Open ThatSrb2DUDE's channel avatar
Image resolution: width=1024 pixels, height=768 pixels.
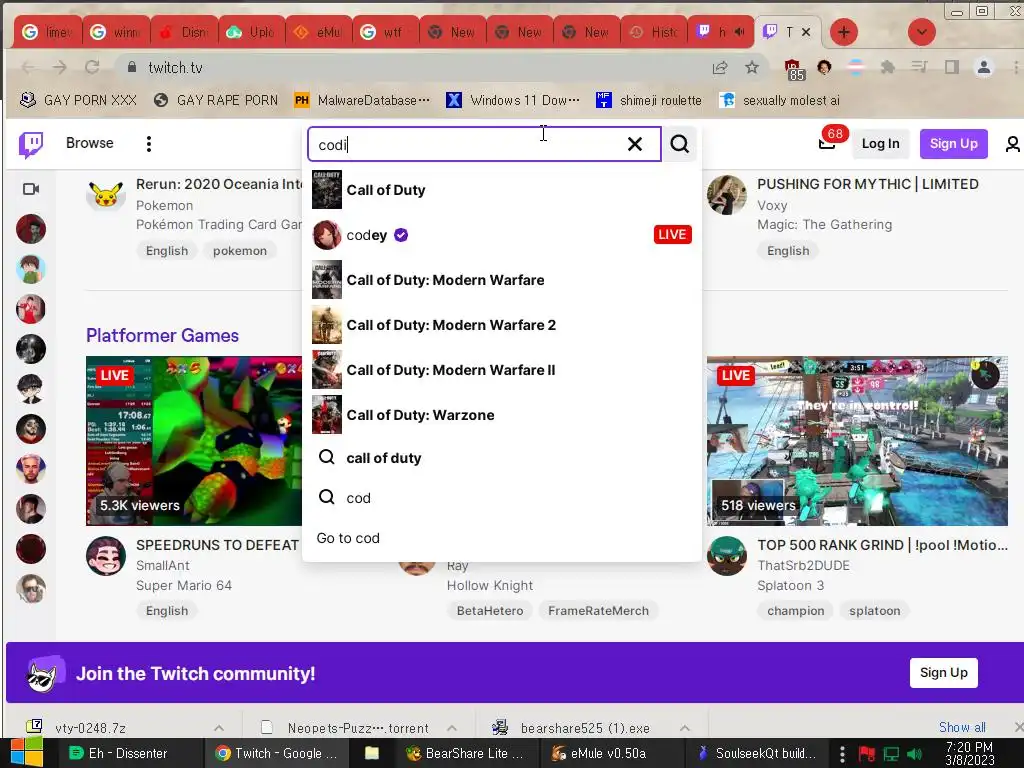(726, 556)
